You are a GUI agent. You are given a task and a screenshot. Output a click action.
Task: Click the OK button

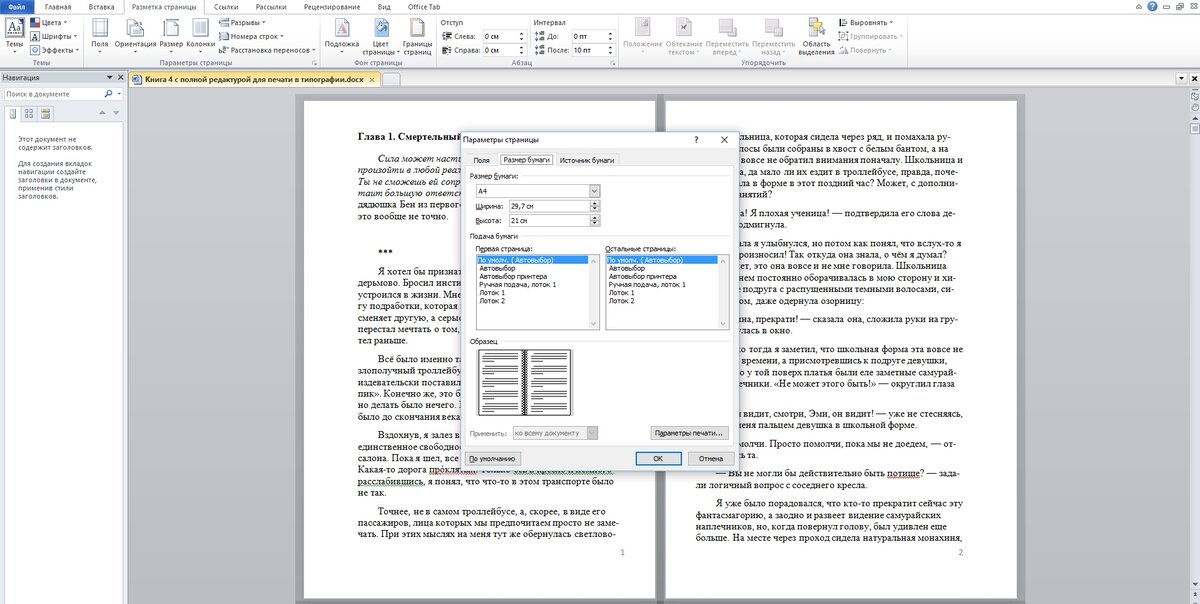tap(658, 458)
